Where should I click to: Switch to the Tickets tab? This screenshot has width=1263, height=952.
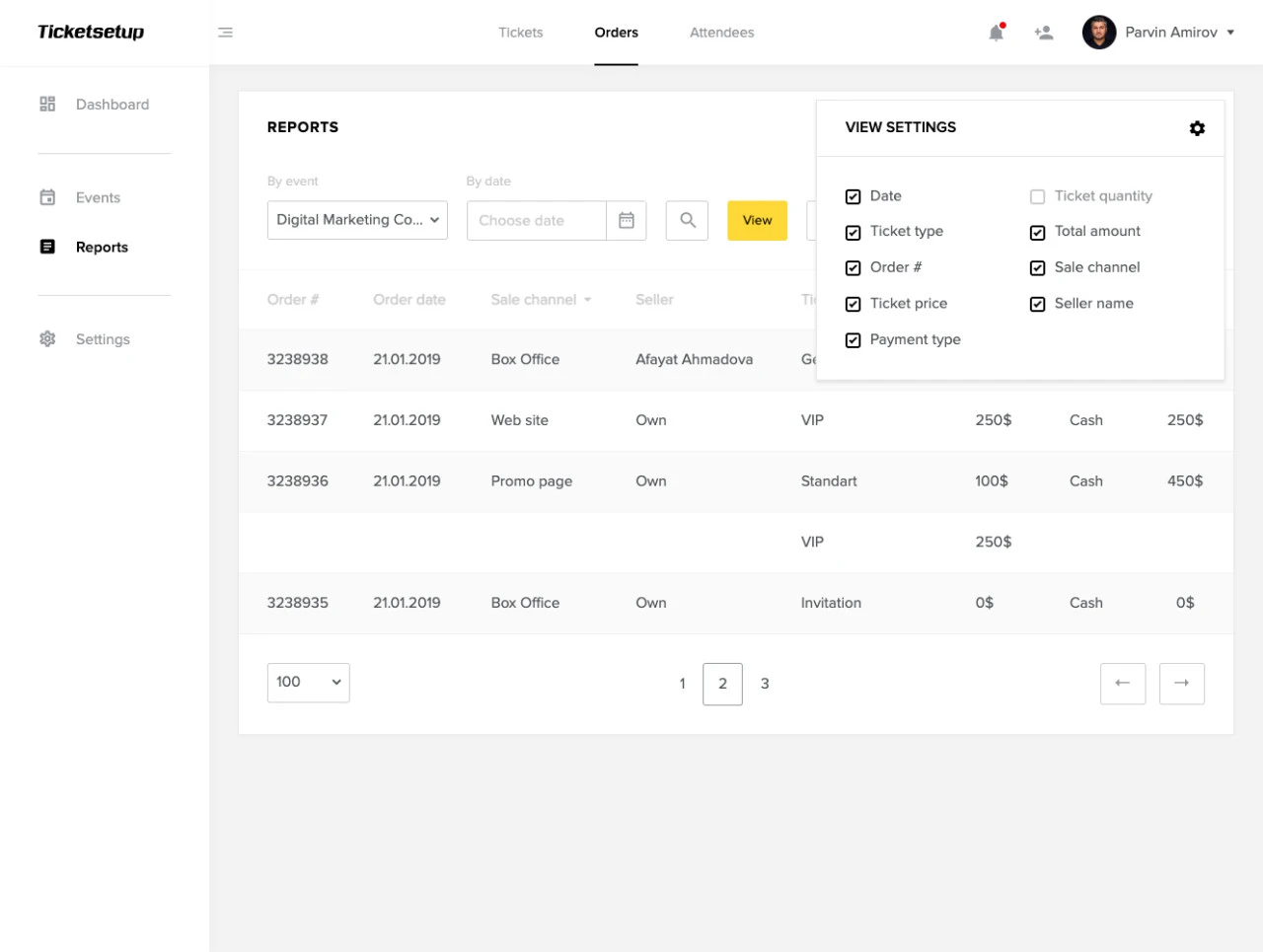(520, 32)
